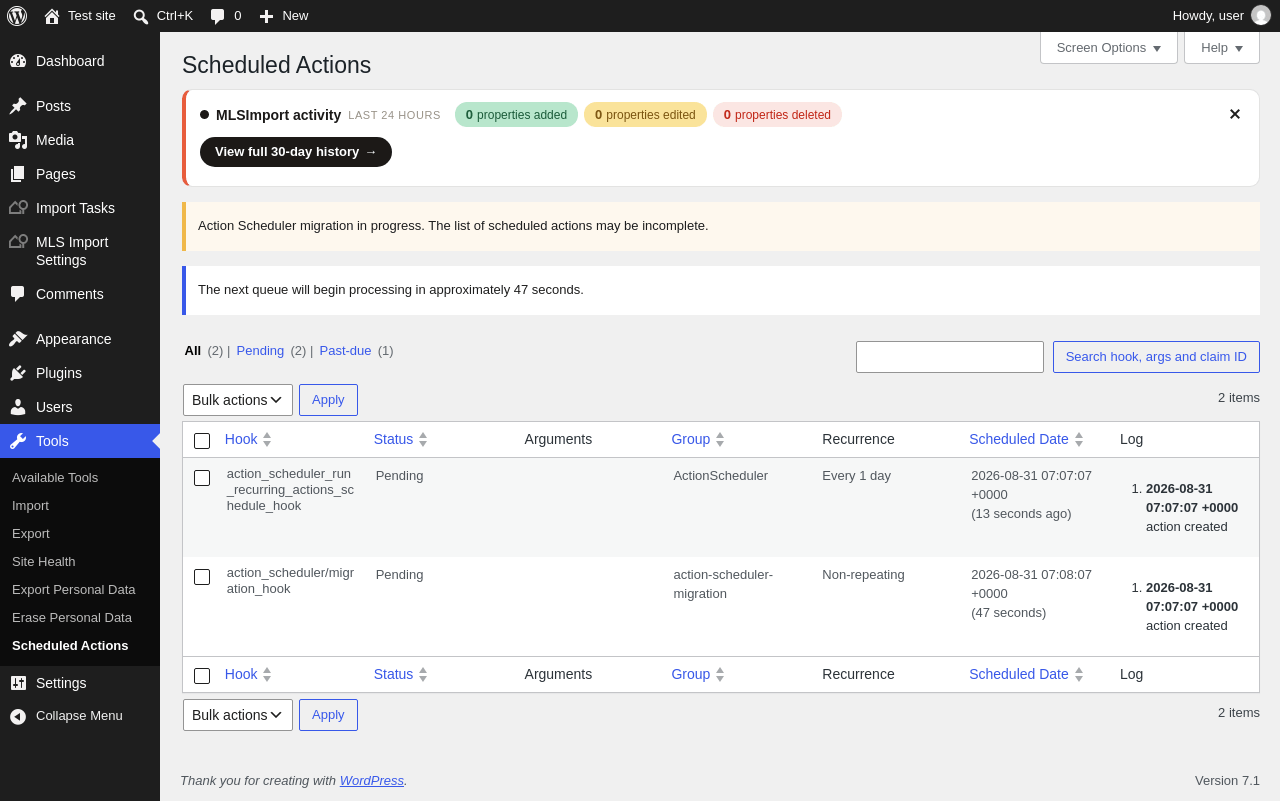Screen dimensions: 1280x801
Task: Sort by Hook using header arrows
Action: (x=267, y=439)
